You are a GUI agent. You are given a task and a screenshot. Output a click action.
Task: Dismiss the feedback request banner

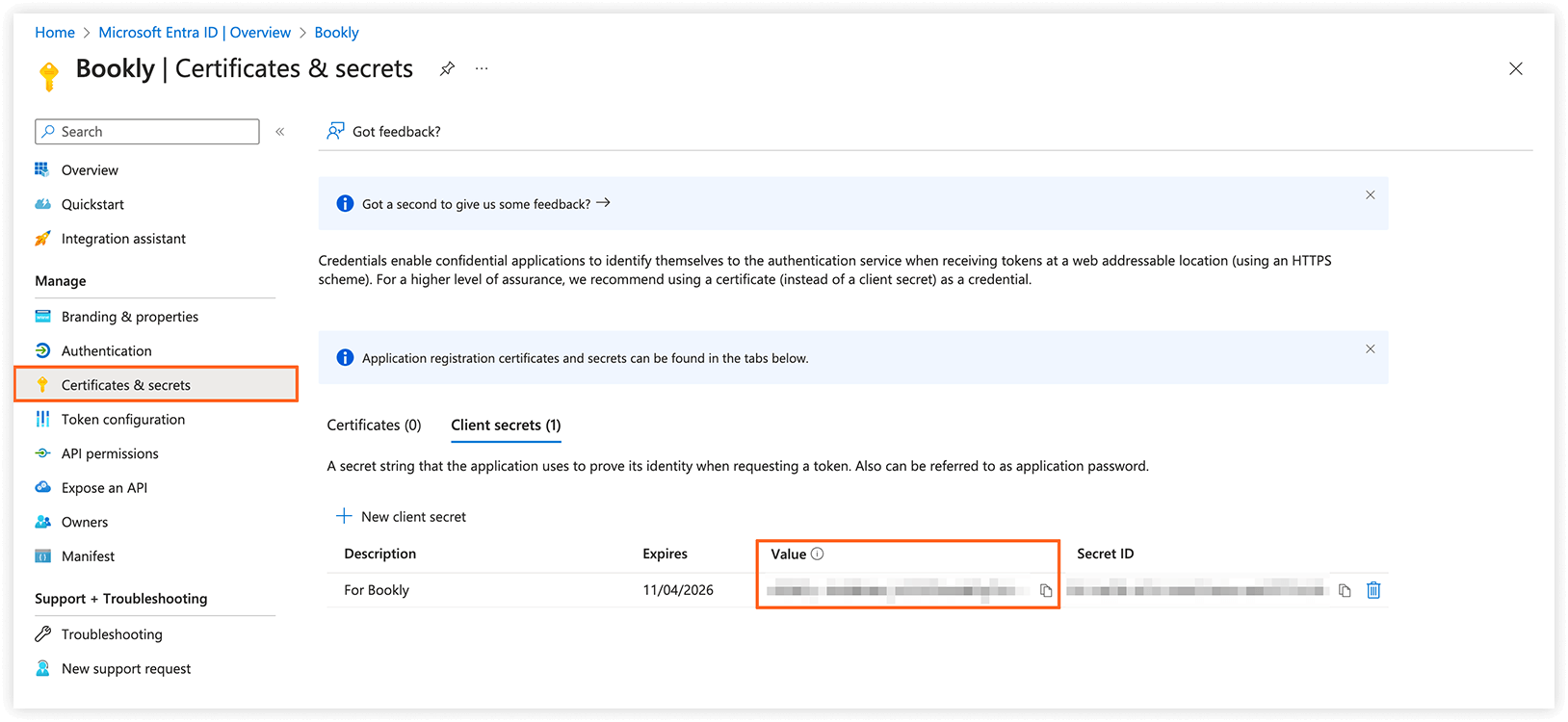tap(1370, 195)
